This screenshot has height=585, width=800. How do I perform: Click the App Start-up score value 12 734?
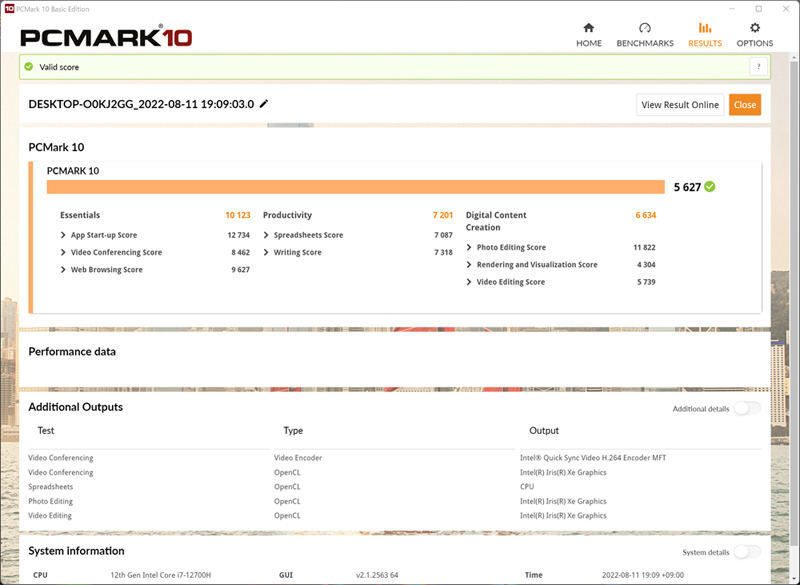pos(239,235)
